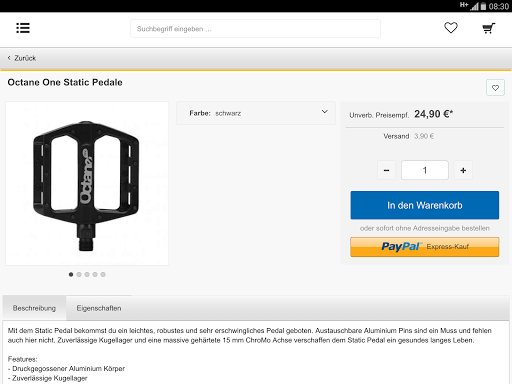Switch to the Beschreibung tab

point(34,308)
